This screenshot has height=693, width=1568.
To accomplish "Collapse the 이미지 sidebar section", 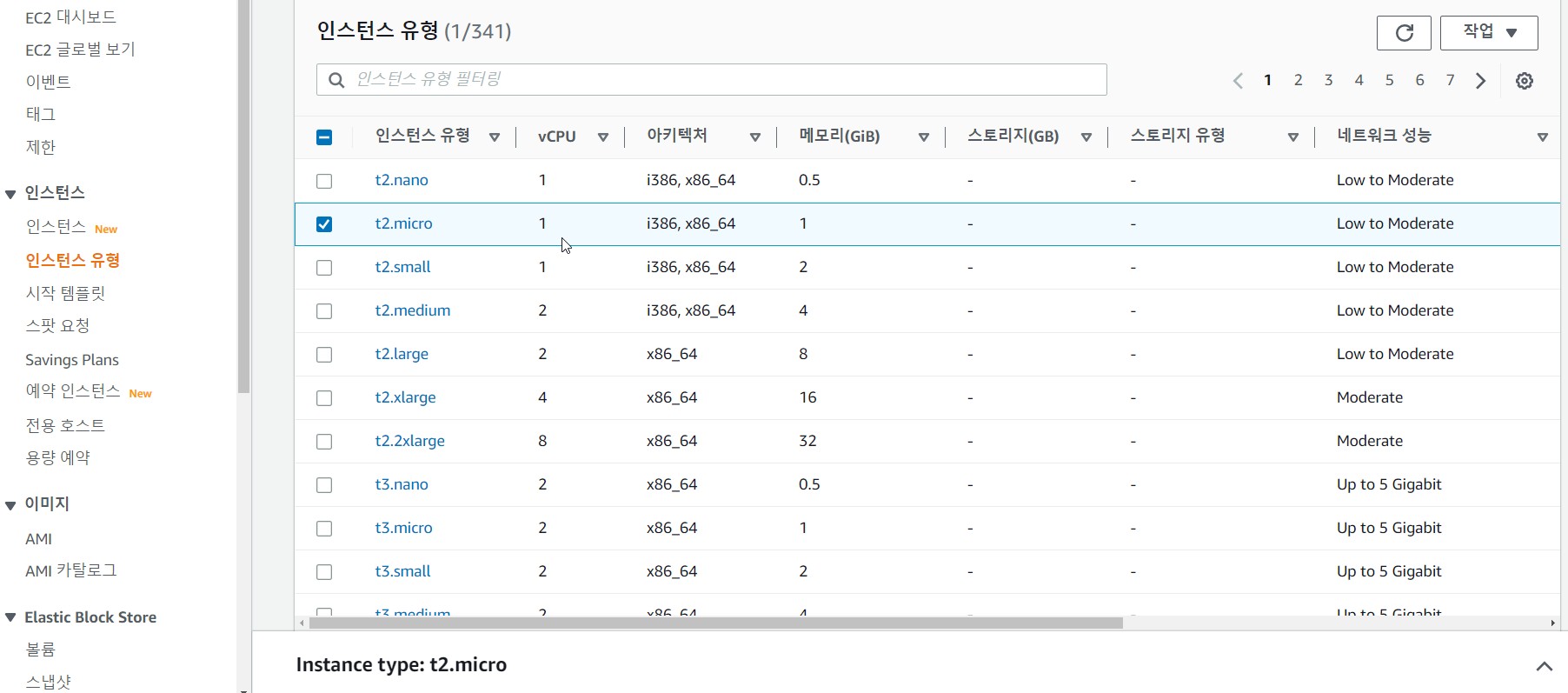I will 11,505.
